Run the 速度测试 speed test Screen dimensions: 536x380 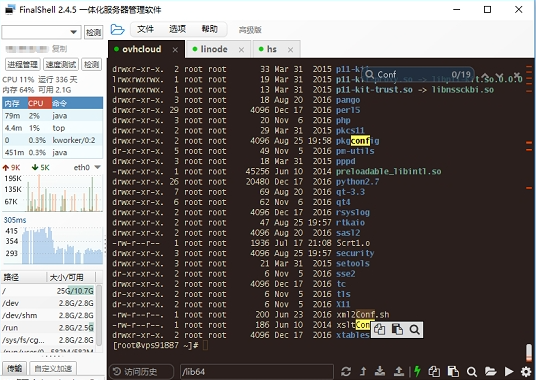point(61,64)
